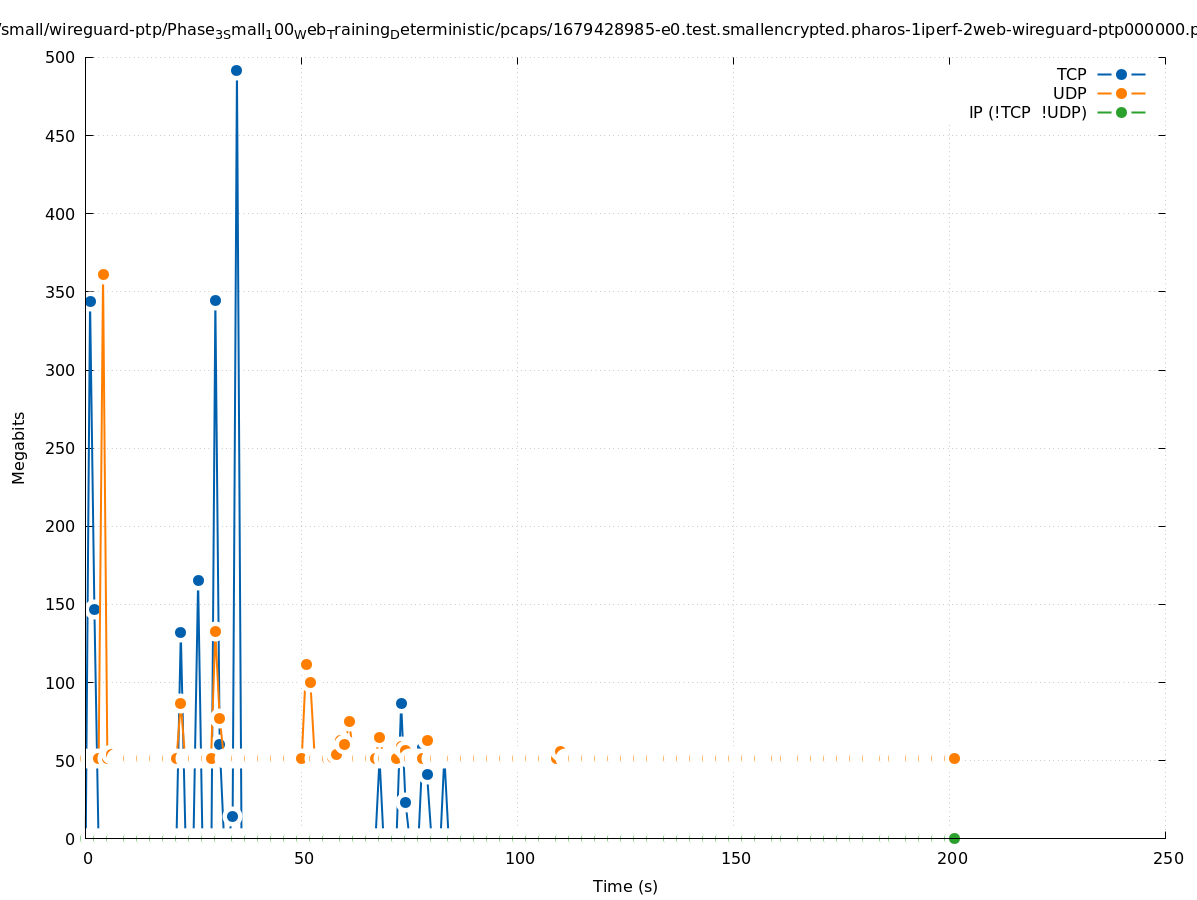
Task: Click the lowest TCP point near 35 seconds
Action: 232,816
